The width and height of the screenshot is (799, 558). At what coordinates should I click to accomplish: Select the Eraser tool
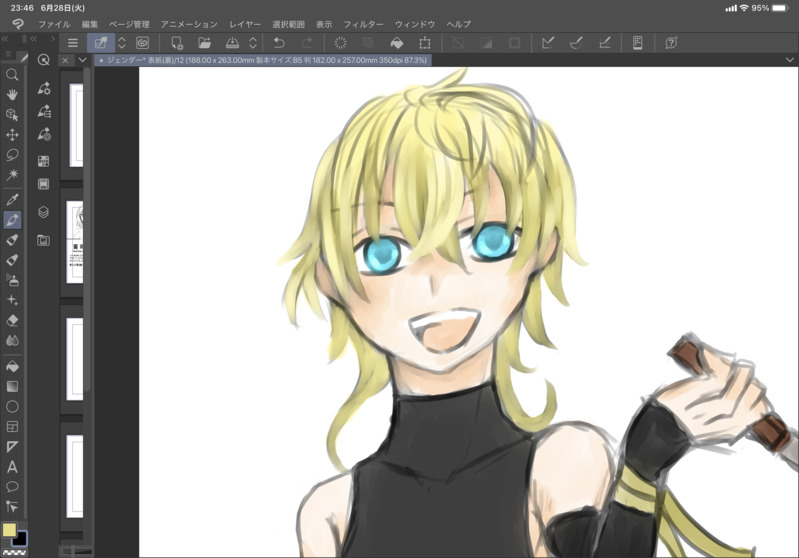(12, 320)
